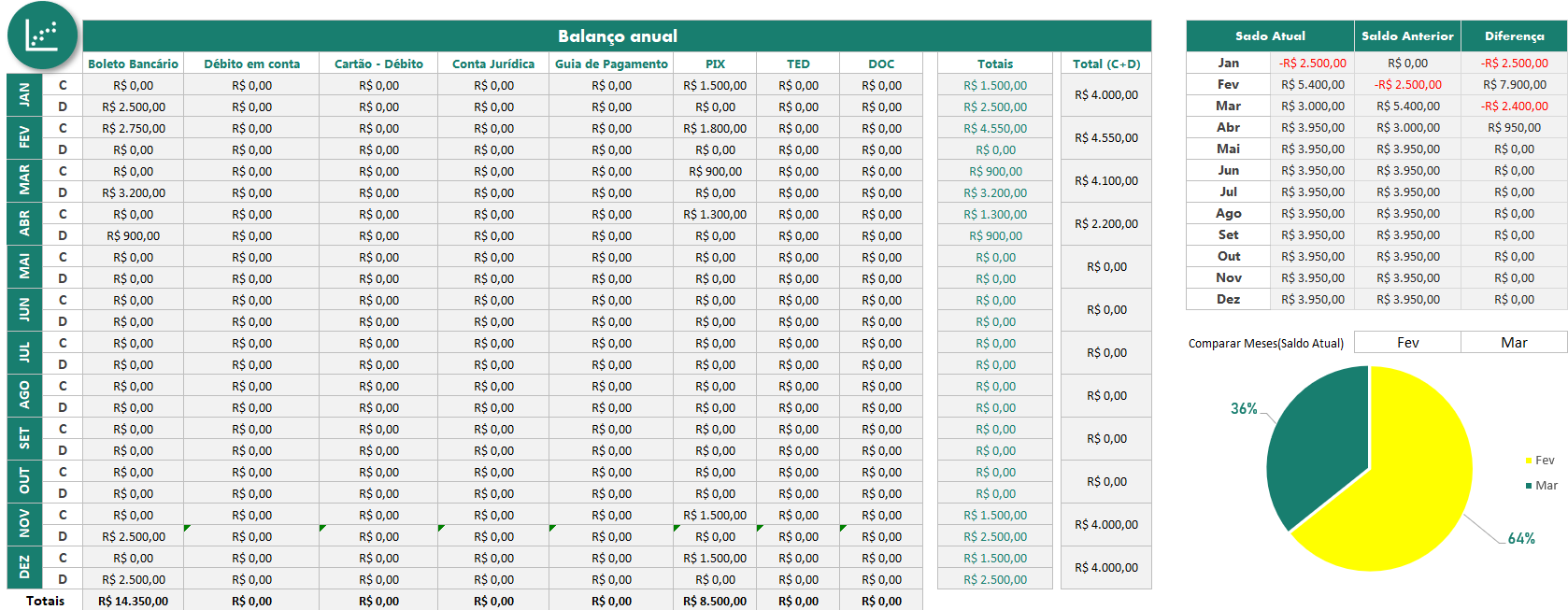Open the Mar comparison month selector
Screen dimensions: 1568x610
[1514, 343]
